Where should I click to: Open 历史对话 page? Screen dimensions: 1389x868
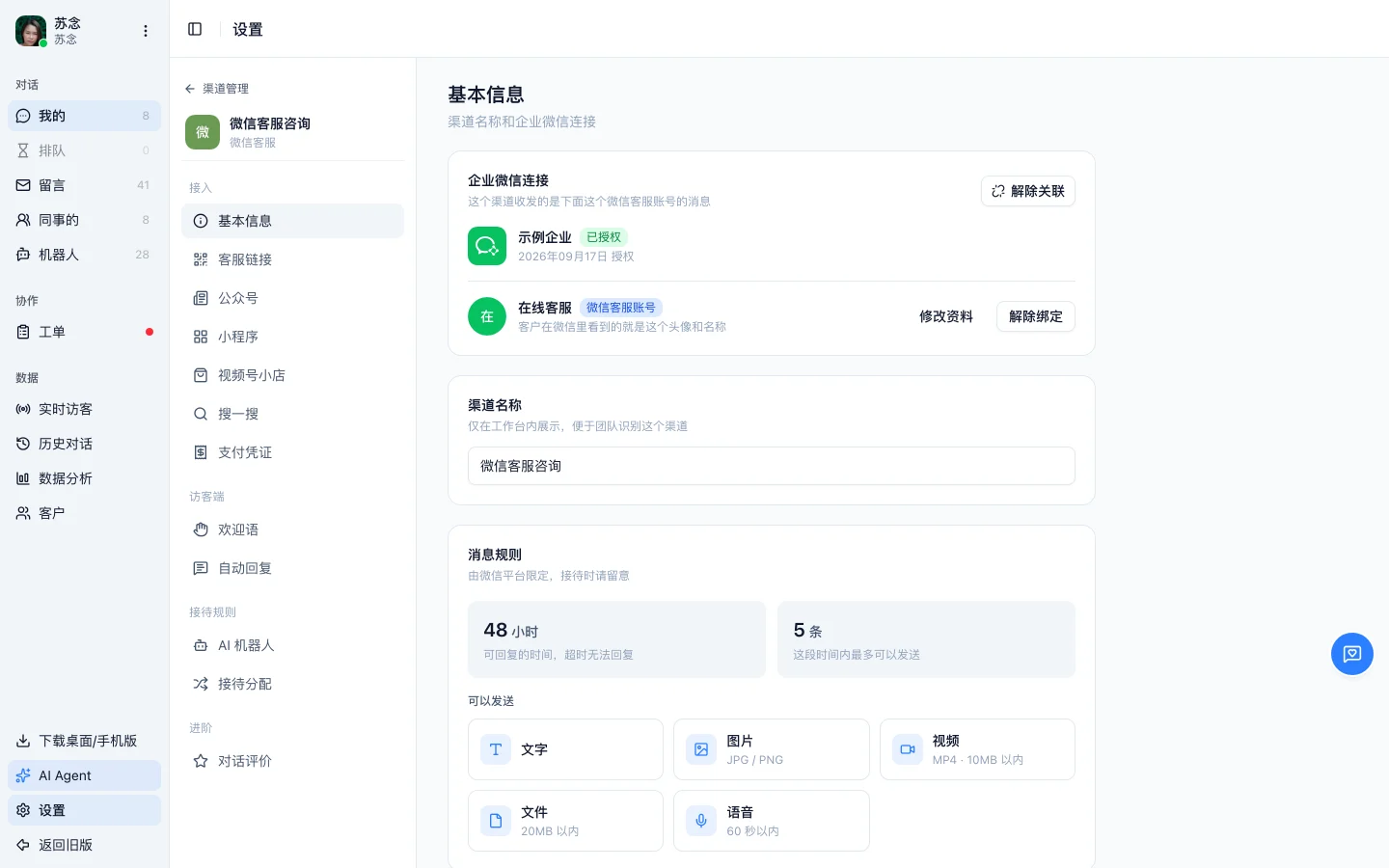tap(84, 444)
